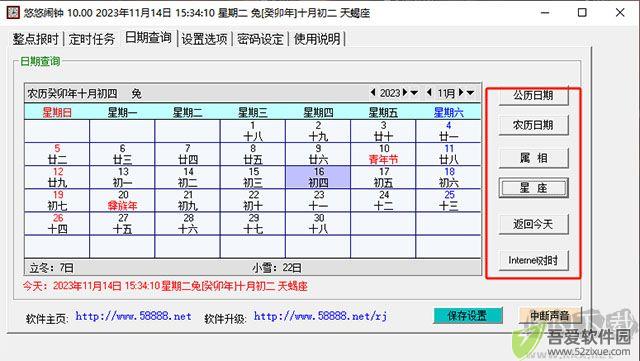Select November 8 廿五 in calendar
This screenshot has width=640, height=361.
253,154
